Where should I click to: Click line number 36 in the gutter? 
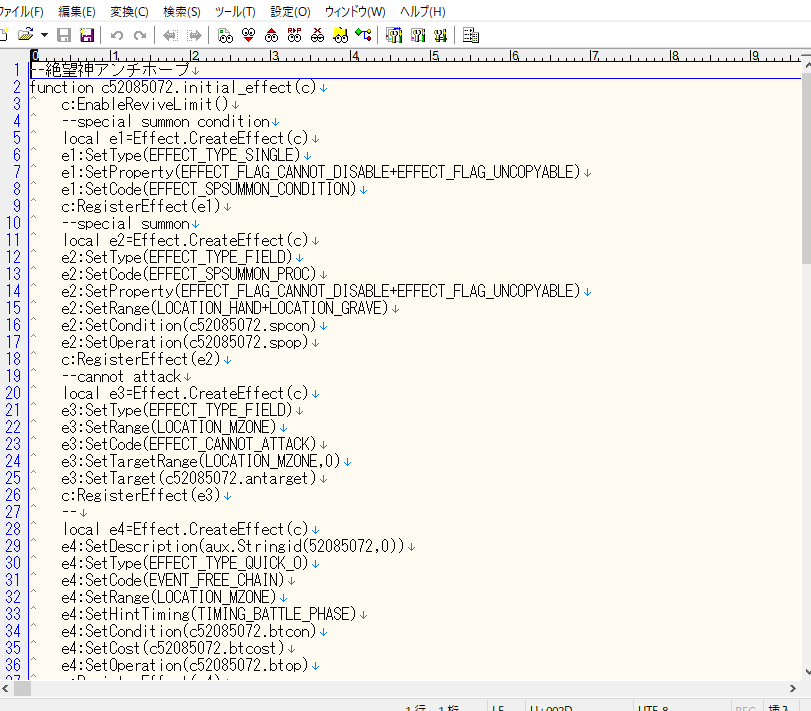(x=13, y=665)
